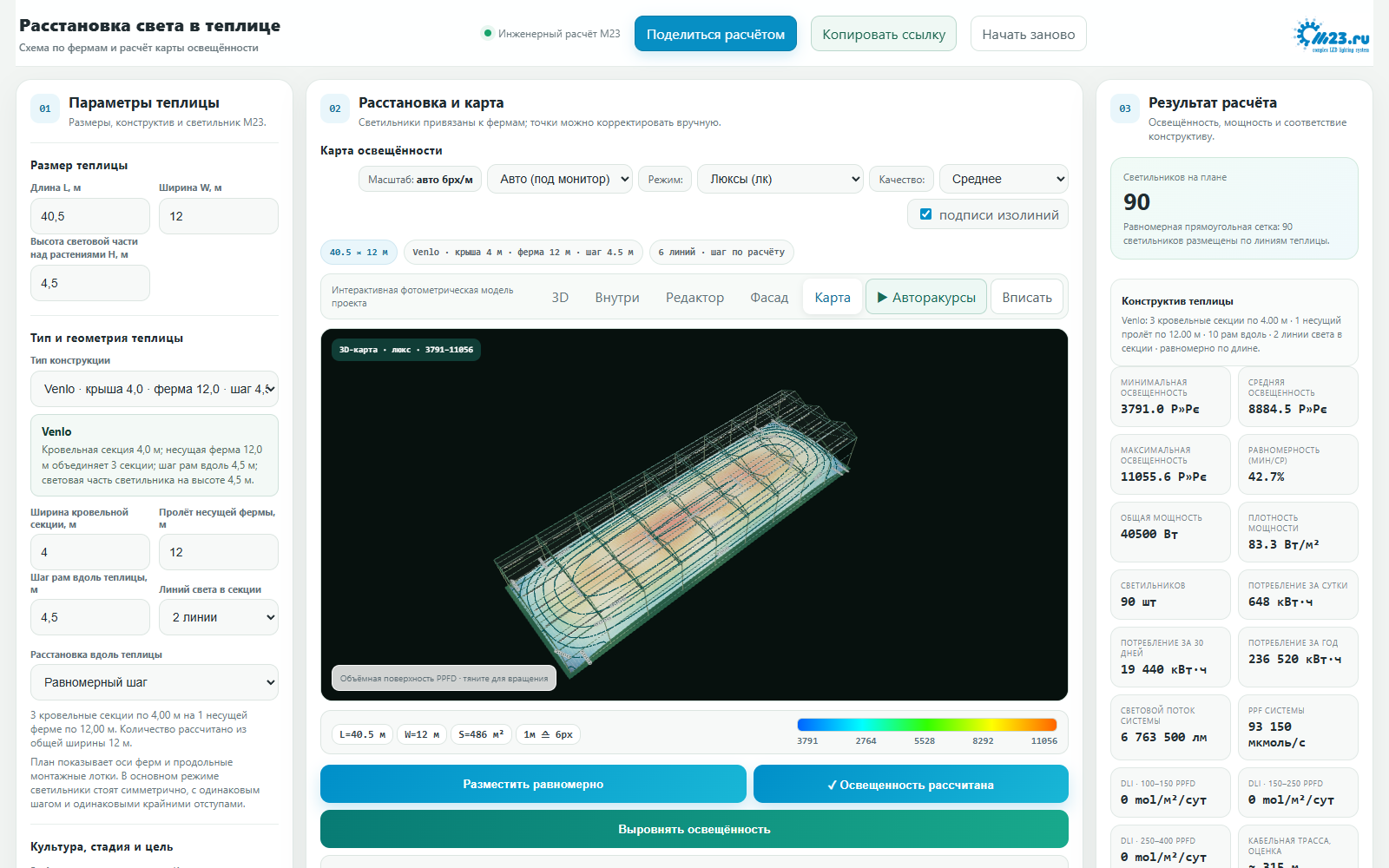Click Освещенность рассчитана button
The height and width of the screenshot is (868, 1389).
(911, 784)
